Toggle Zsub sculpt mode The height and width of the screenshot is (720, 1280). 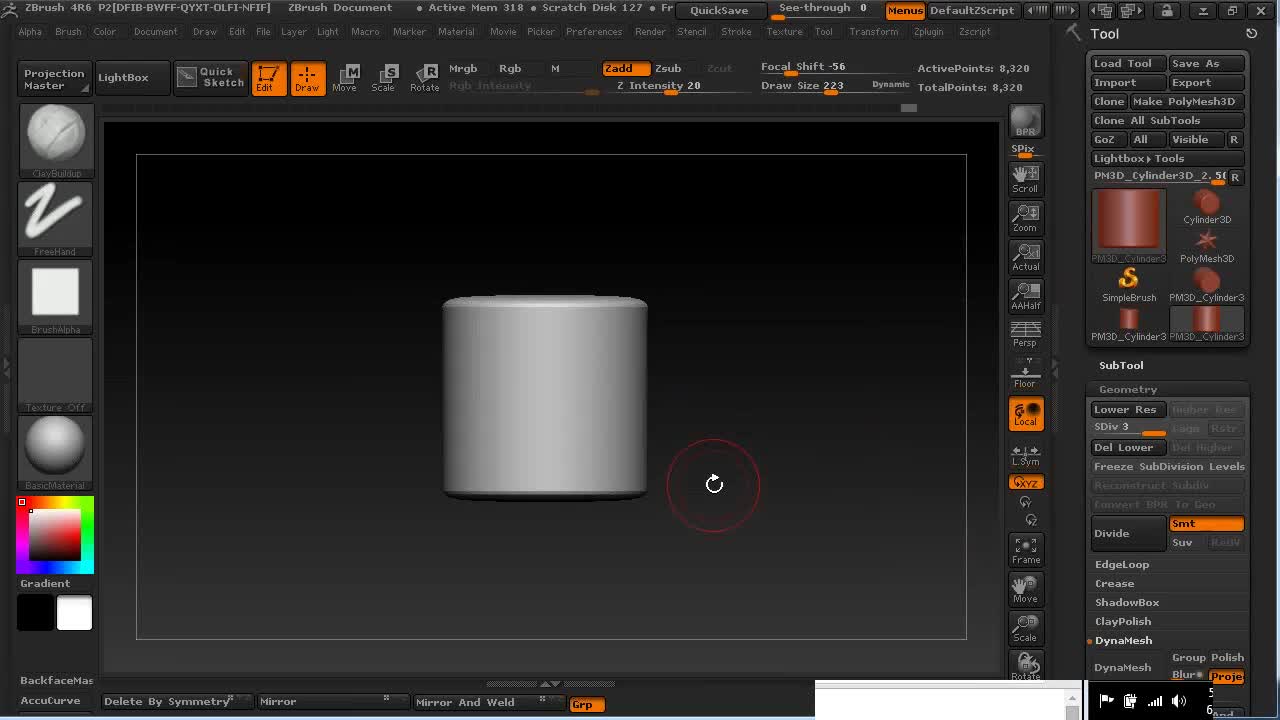pos(668,68)
